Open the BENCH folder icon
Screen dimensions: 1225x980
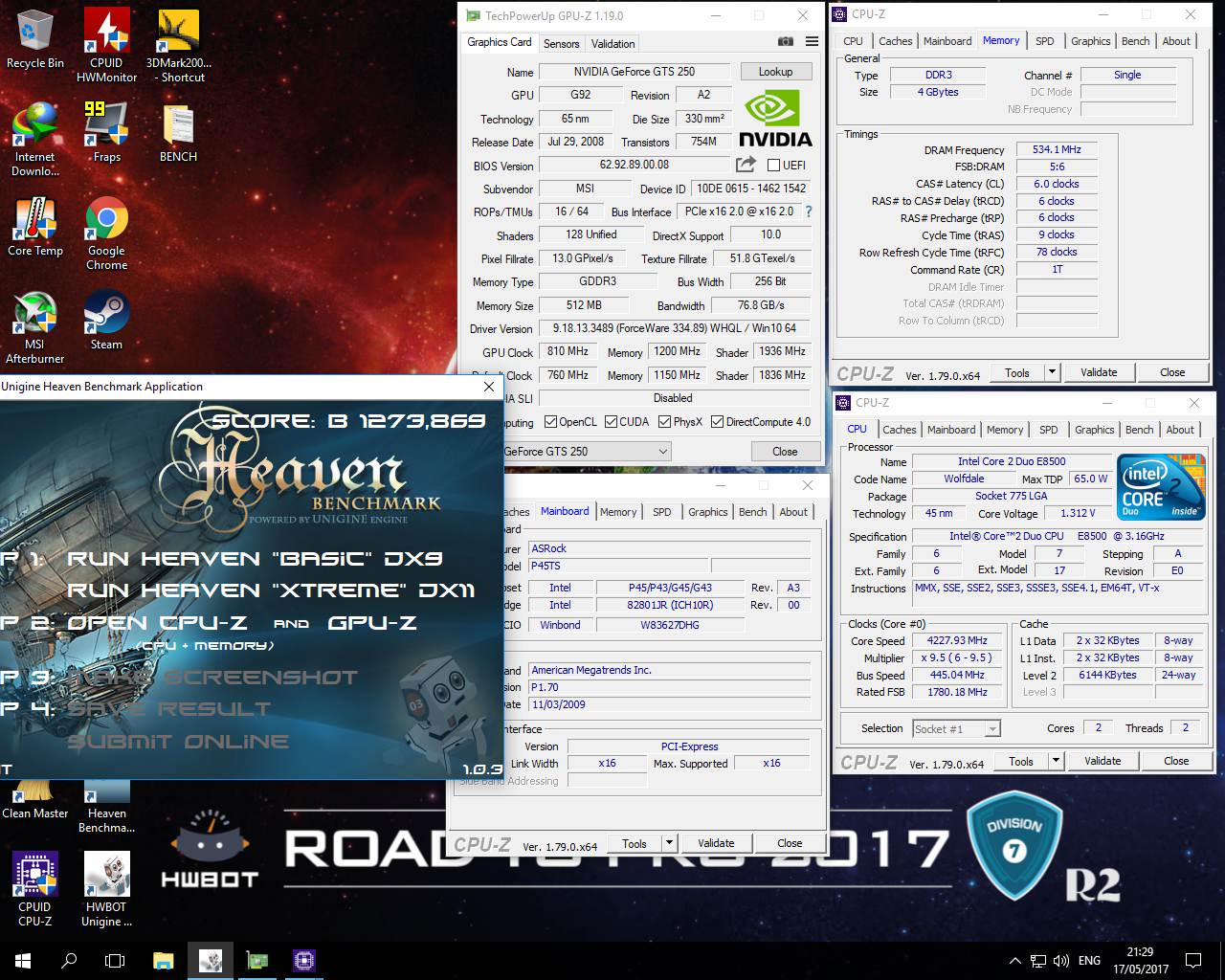pos(179,132)
